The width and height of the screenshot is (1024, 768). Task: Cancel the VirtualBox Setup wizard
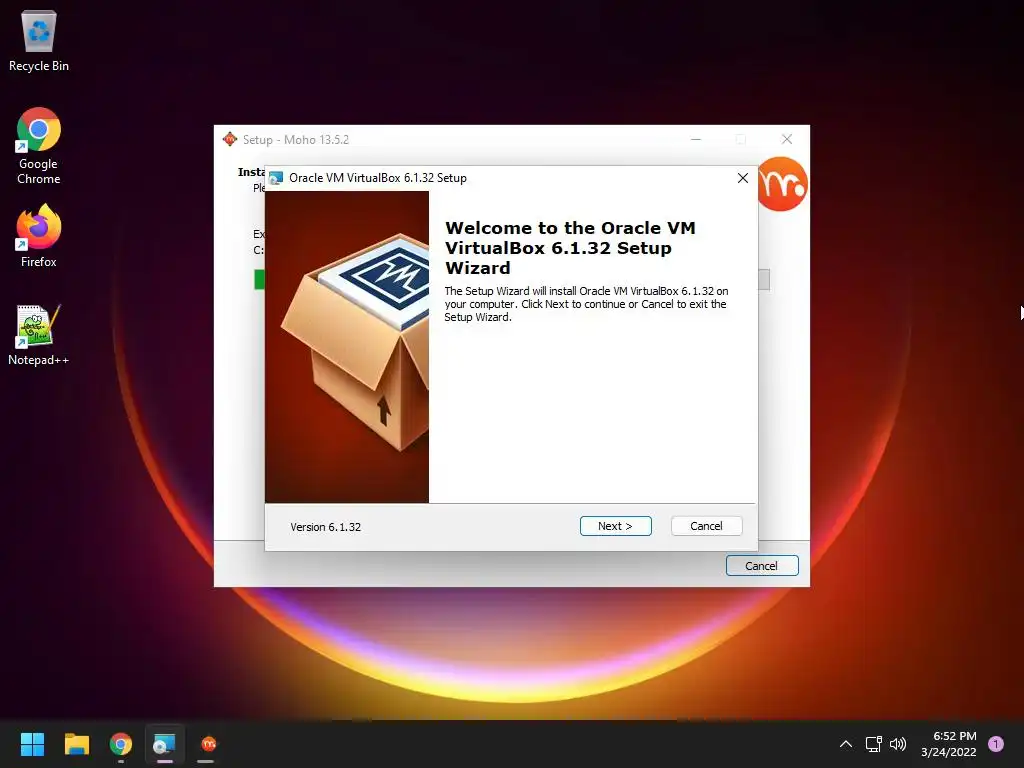pyautogui.click(x=706, y=526)
